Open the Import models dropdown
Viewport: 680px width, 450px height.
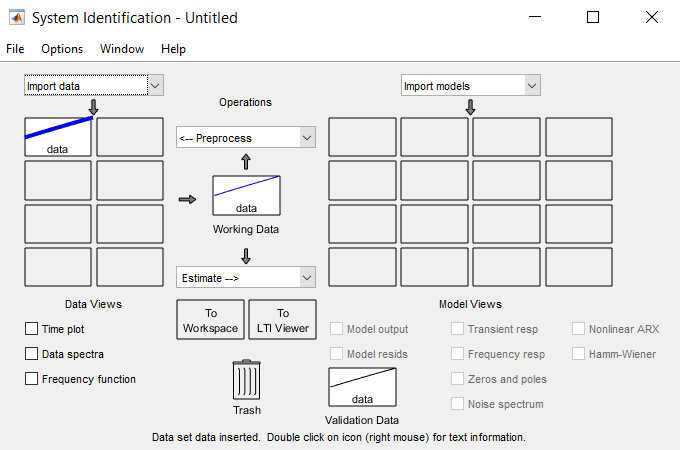pos(471,85)
